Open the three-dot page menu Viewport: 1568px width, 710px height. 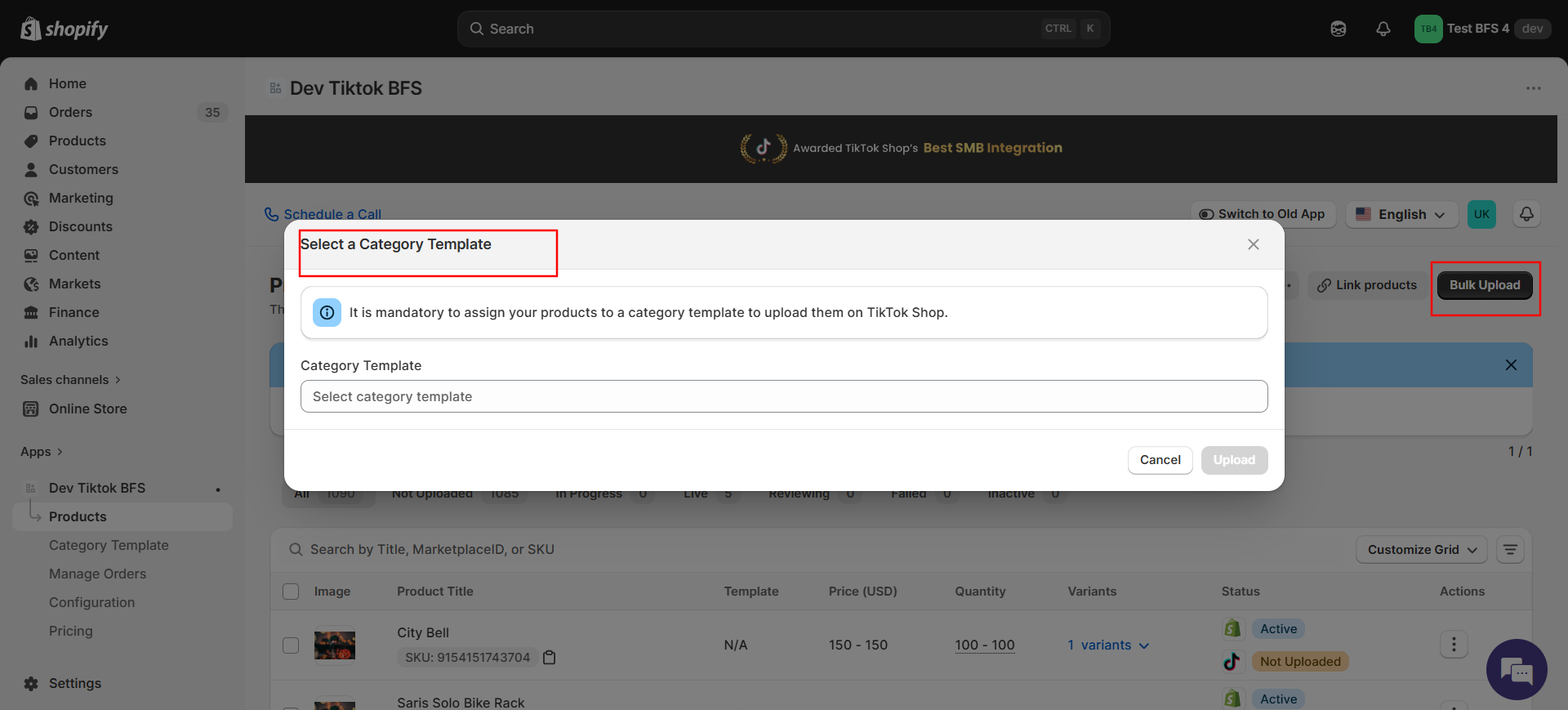click(1533, 88)
